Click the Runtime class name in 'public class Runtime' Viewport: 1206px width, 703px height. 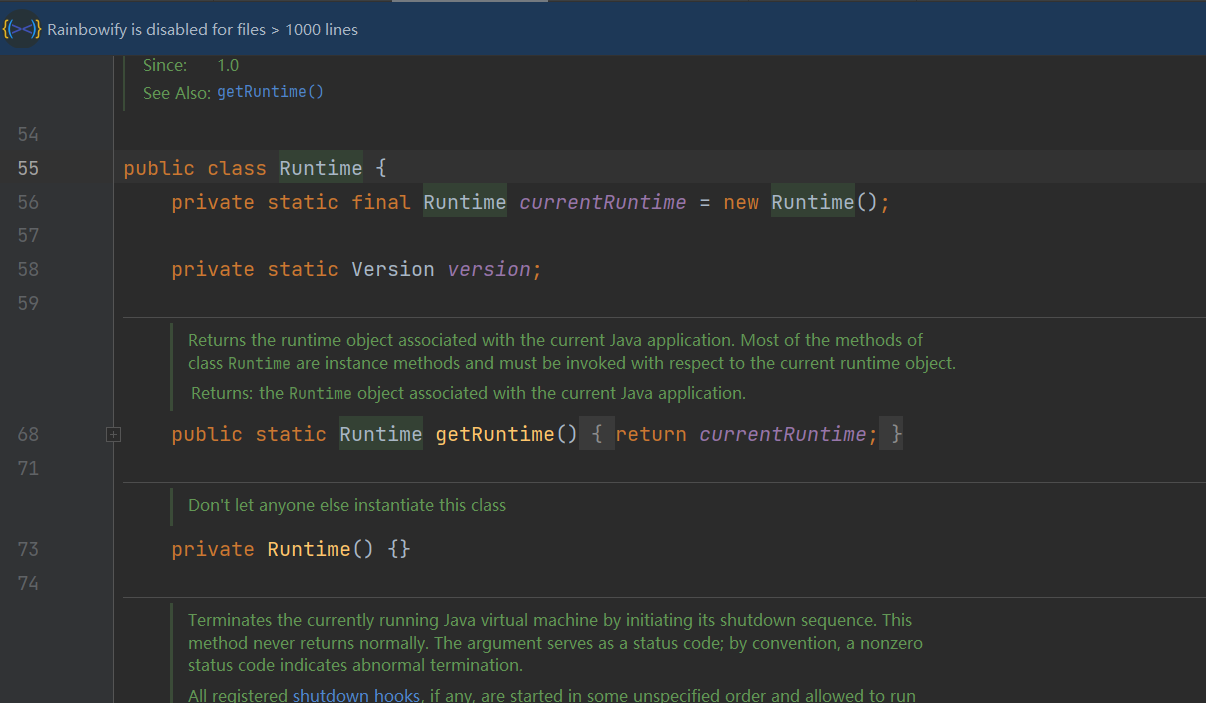[321, 168]
